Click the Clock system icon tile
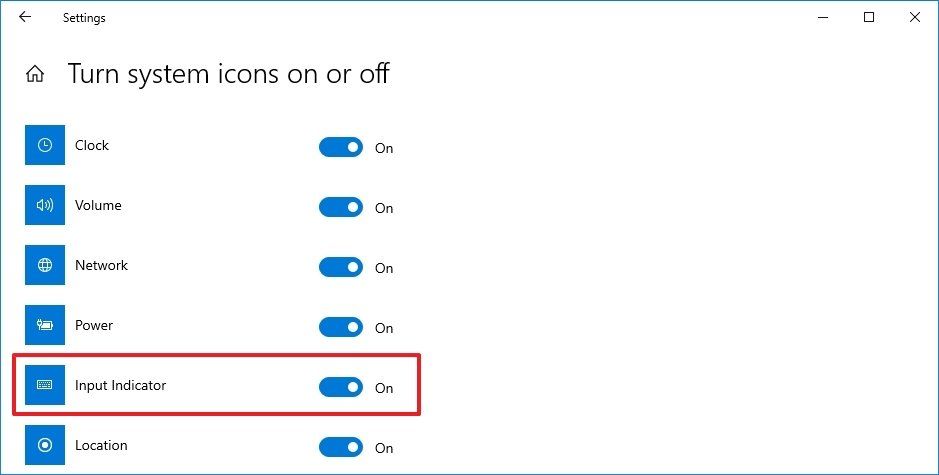 45,145
